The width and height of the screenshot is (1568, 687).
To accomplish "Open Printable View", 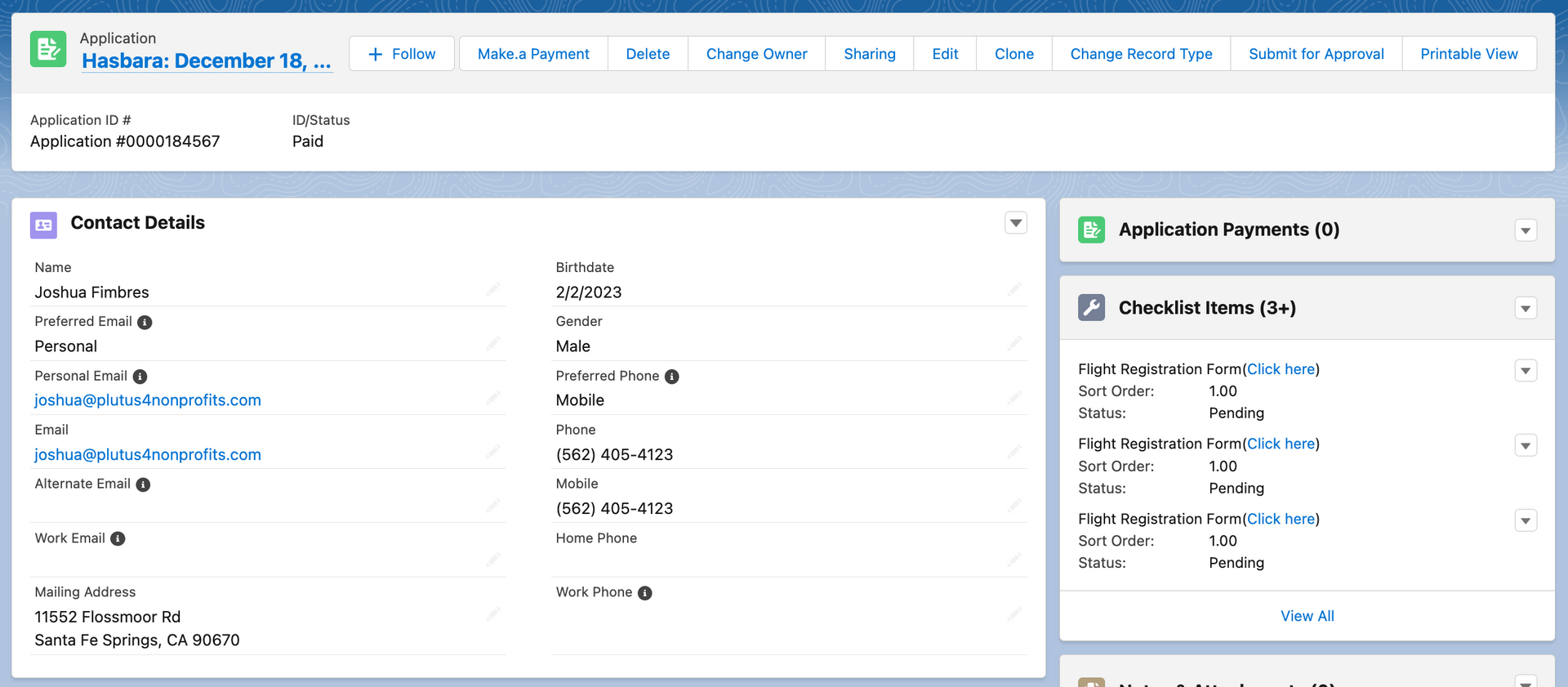I will pos(1469,54).
